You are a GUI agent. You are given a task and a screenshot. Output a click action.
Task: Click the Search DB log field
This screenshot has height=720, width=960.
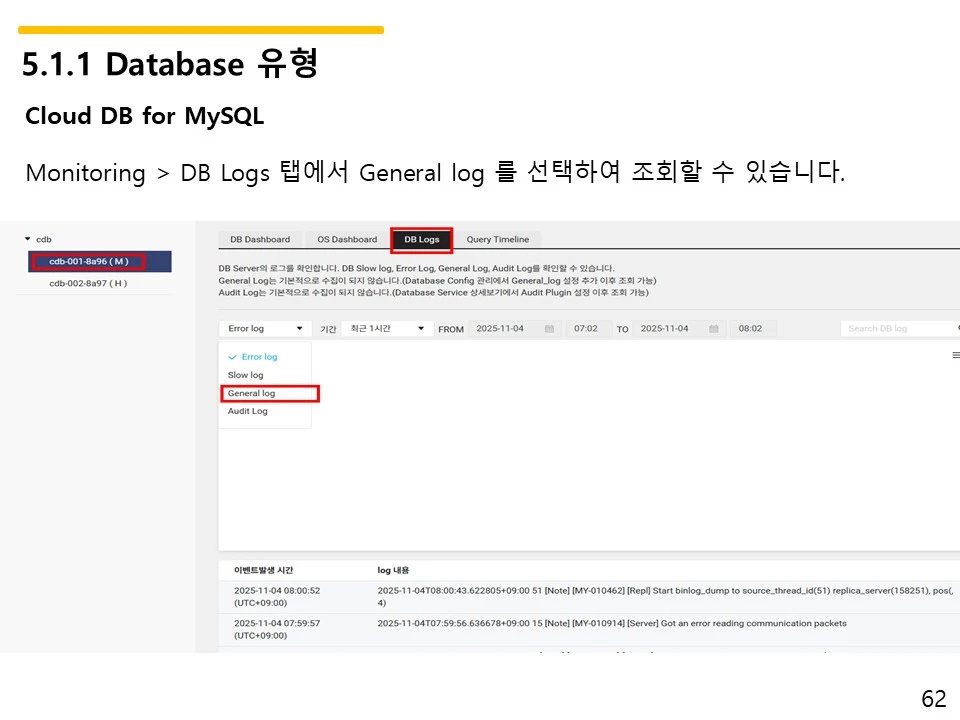[899, 329]
